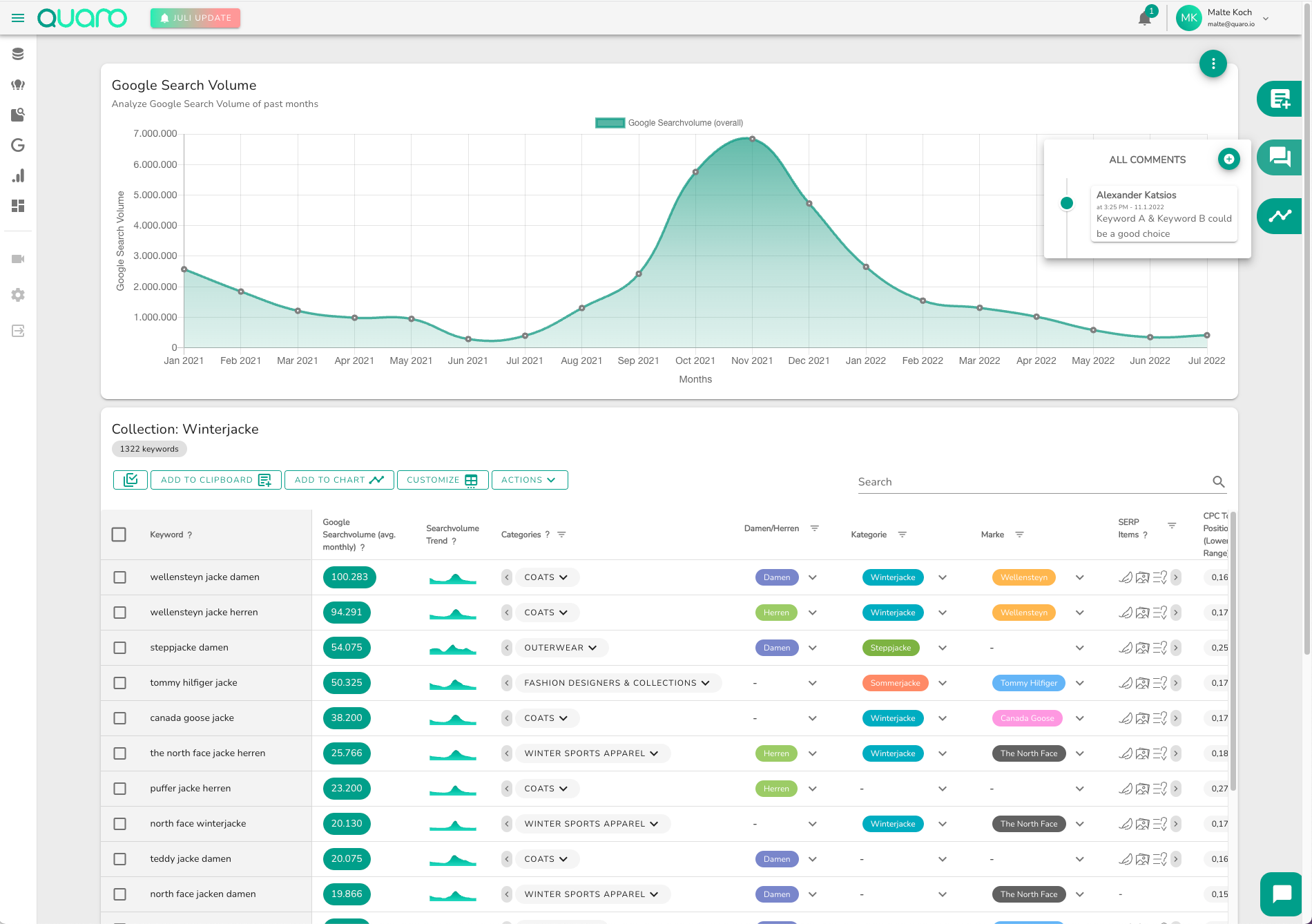
Task: Click the Customize button
Action: click(442, 480)
